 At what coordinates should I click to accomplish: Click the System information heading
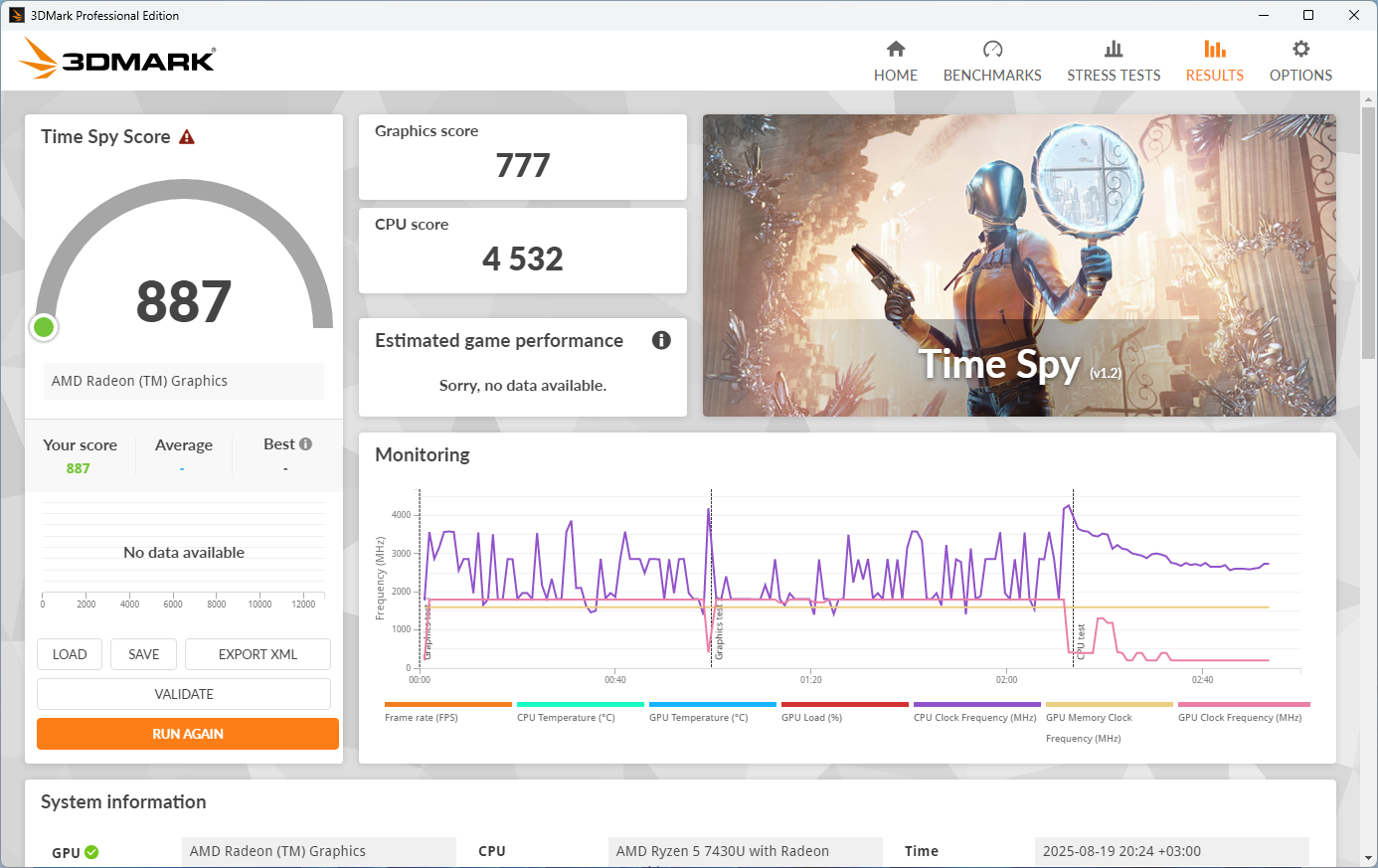click(123, 801)
